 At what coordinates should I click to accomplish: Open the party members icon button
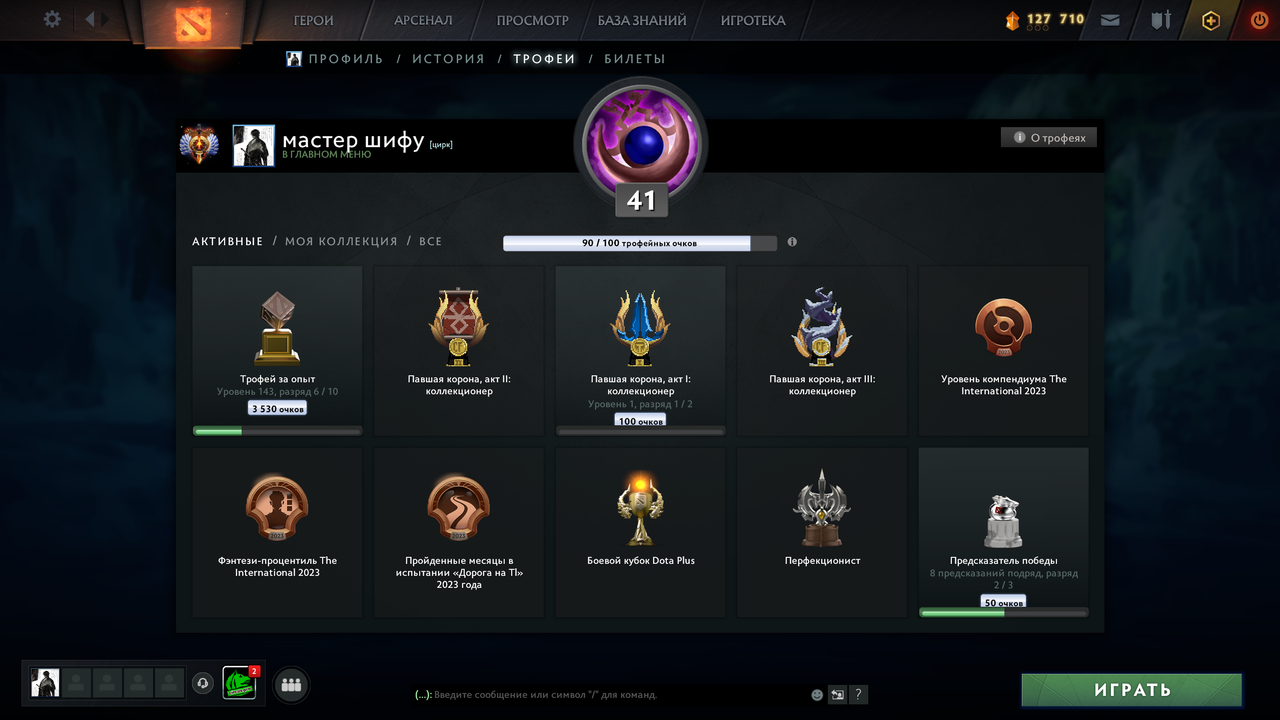tap(291, 685)
